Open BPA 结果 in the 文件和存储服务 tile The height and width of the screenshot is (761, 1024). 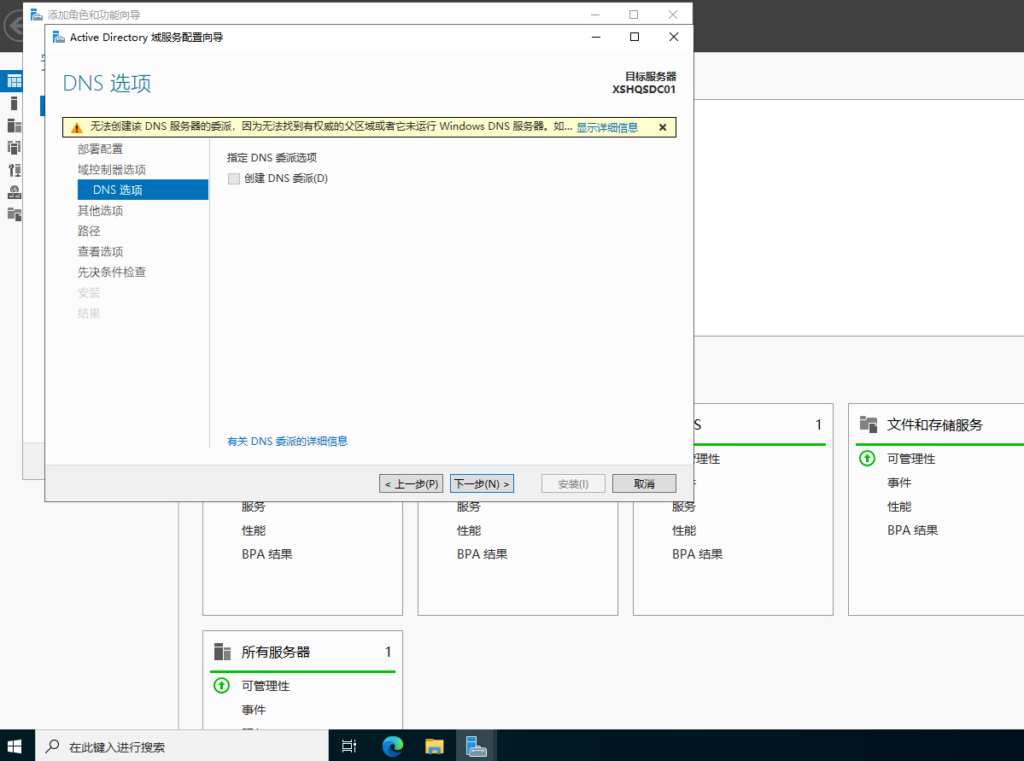pyautogui.click(x=912, y=530)
